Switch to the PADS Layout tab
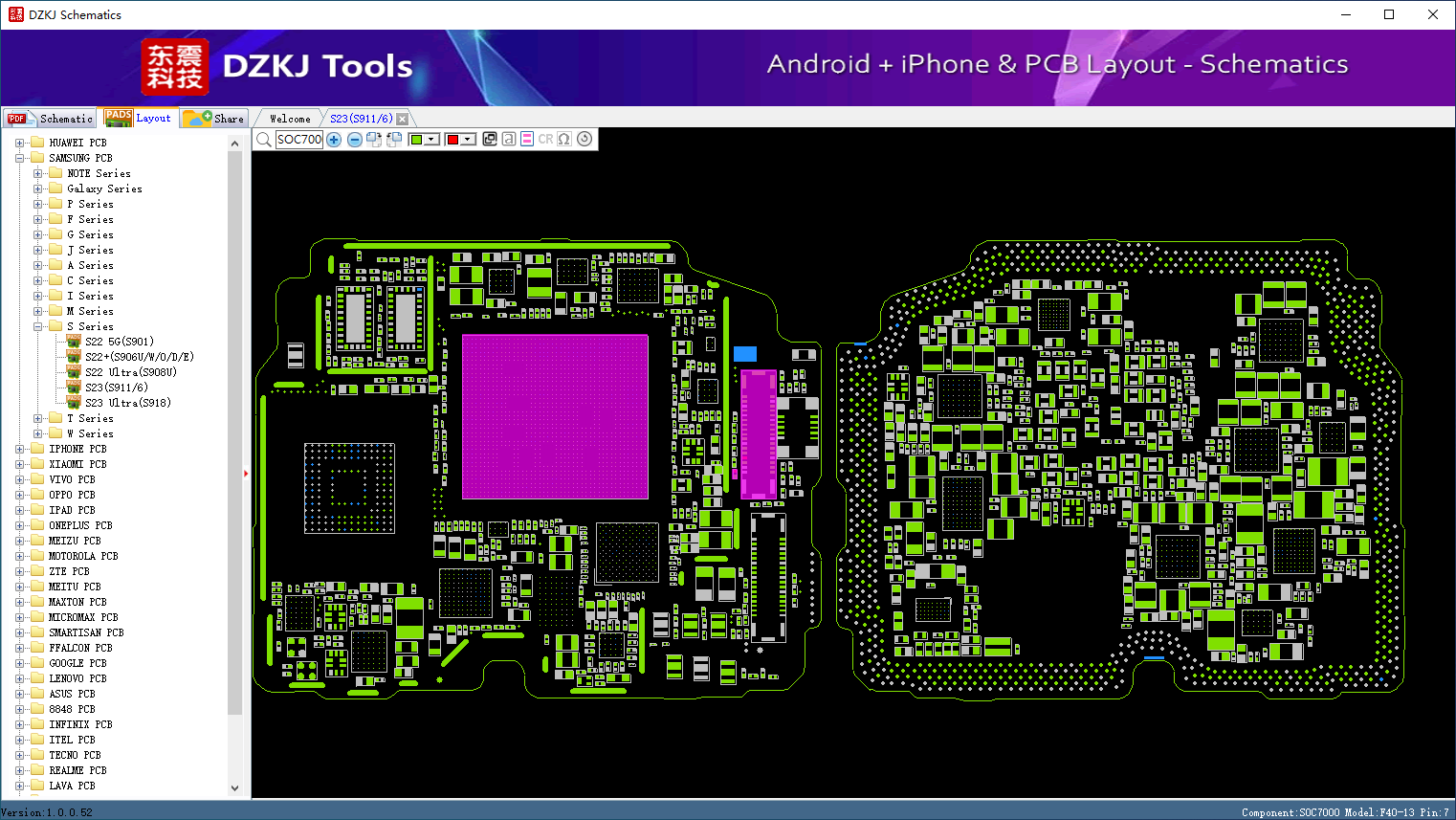 point(138,118)
